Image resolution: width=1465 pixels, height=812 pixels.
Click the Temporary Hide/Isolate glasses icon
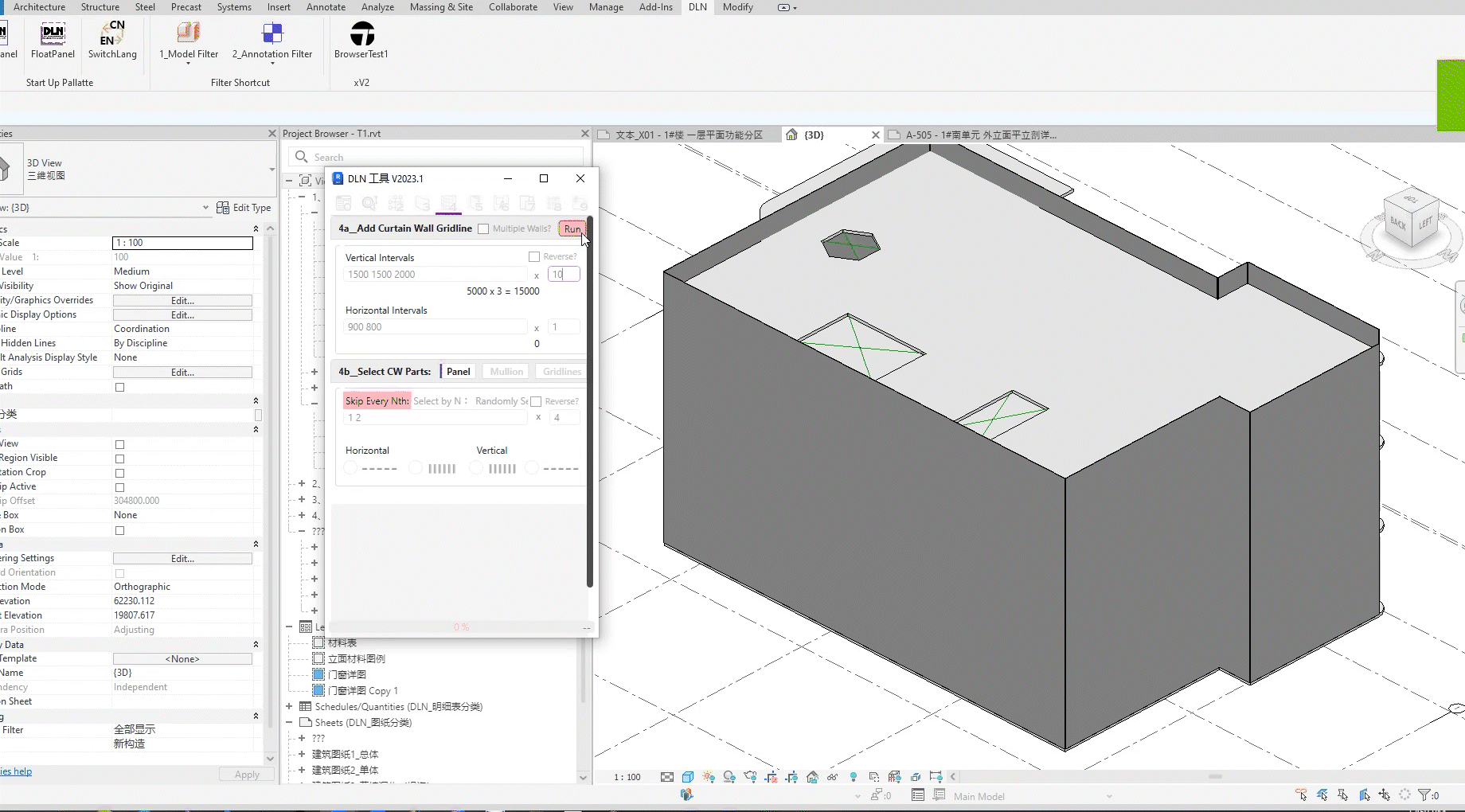833,777
